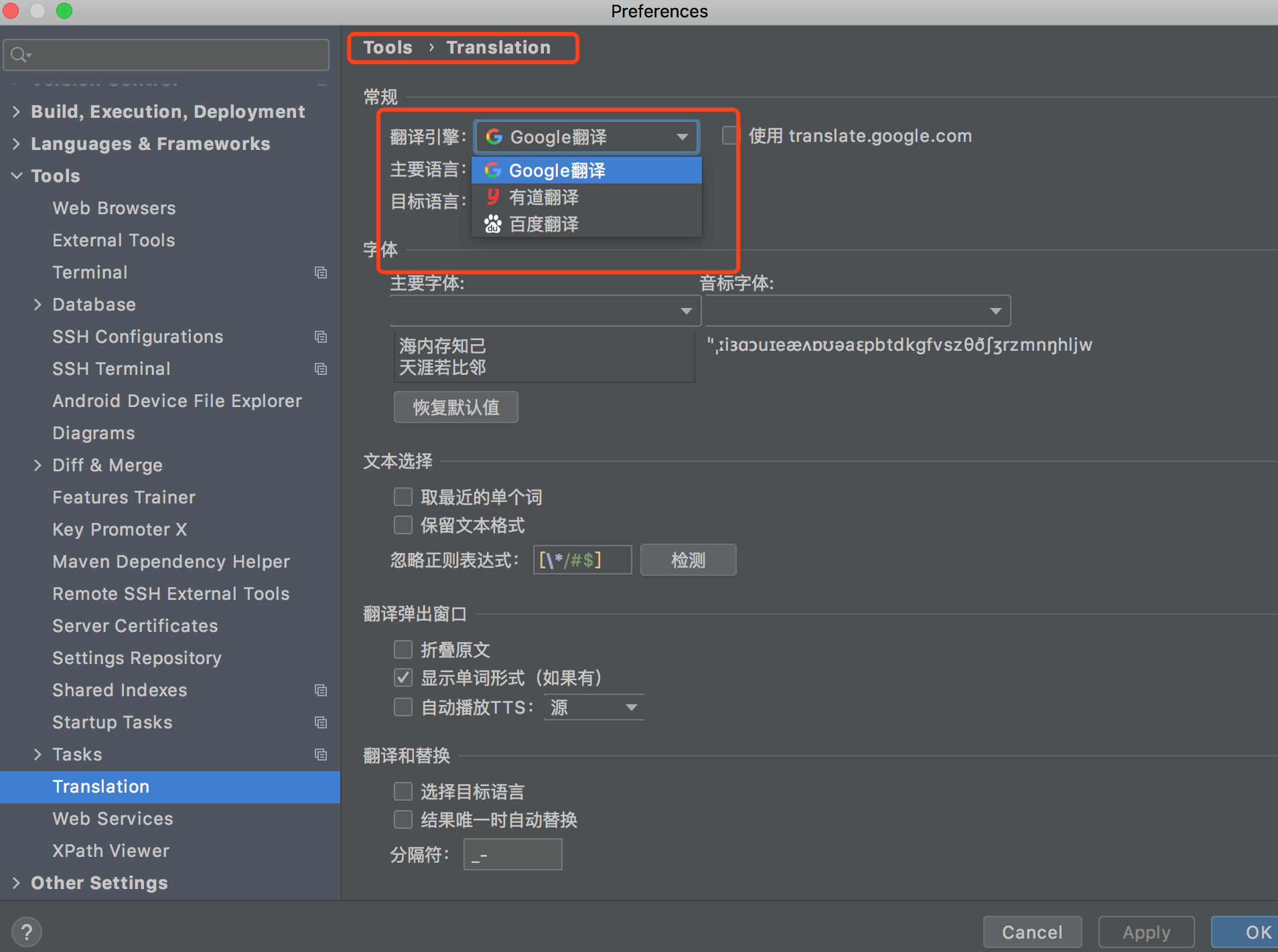
Task: Click the 分隔符 input field
Action: coord(513,854)
